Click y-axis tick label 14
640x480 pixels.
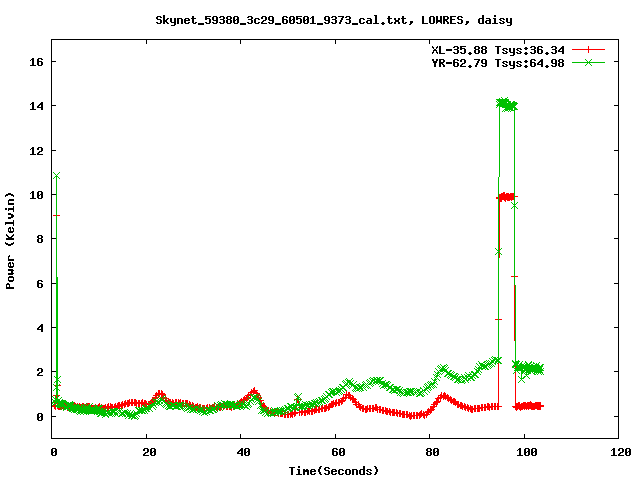click(x=36, y=106)
